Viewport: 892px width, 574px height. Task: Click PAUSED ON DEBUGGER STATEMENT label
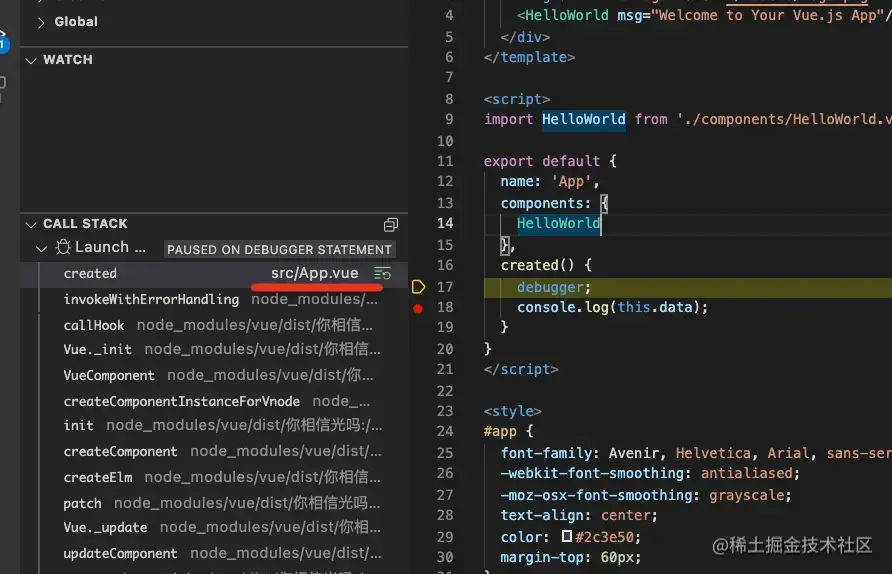coord(279,250)
